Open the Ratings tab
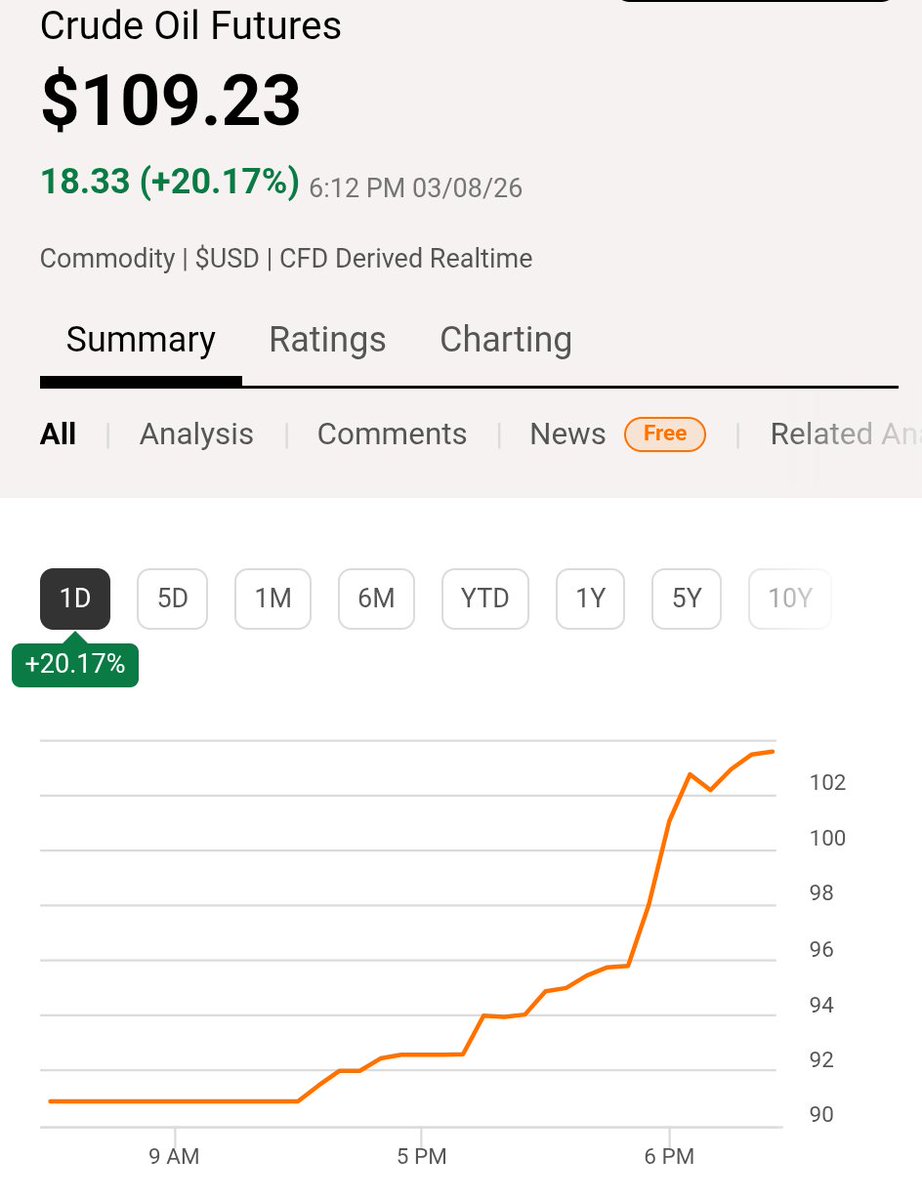The width and height of the screenshot is (922, 1199). [327, 340]
